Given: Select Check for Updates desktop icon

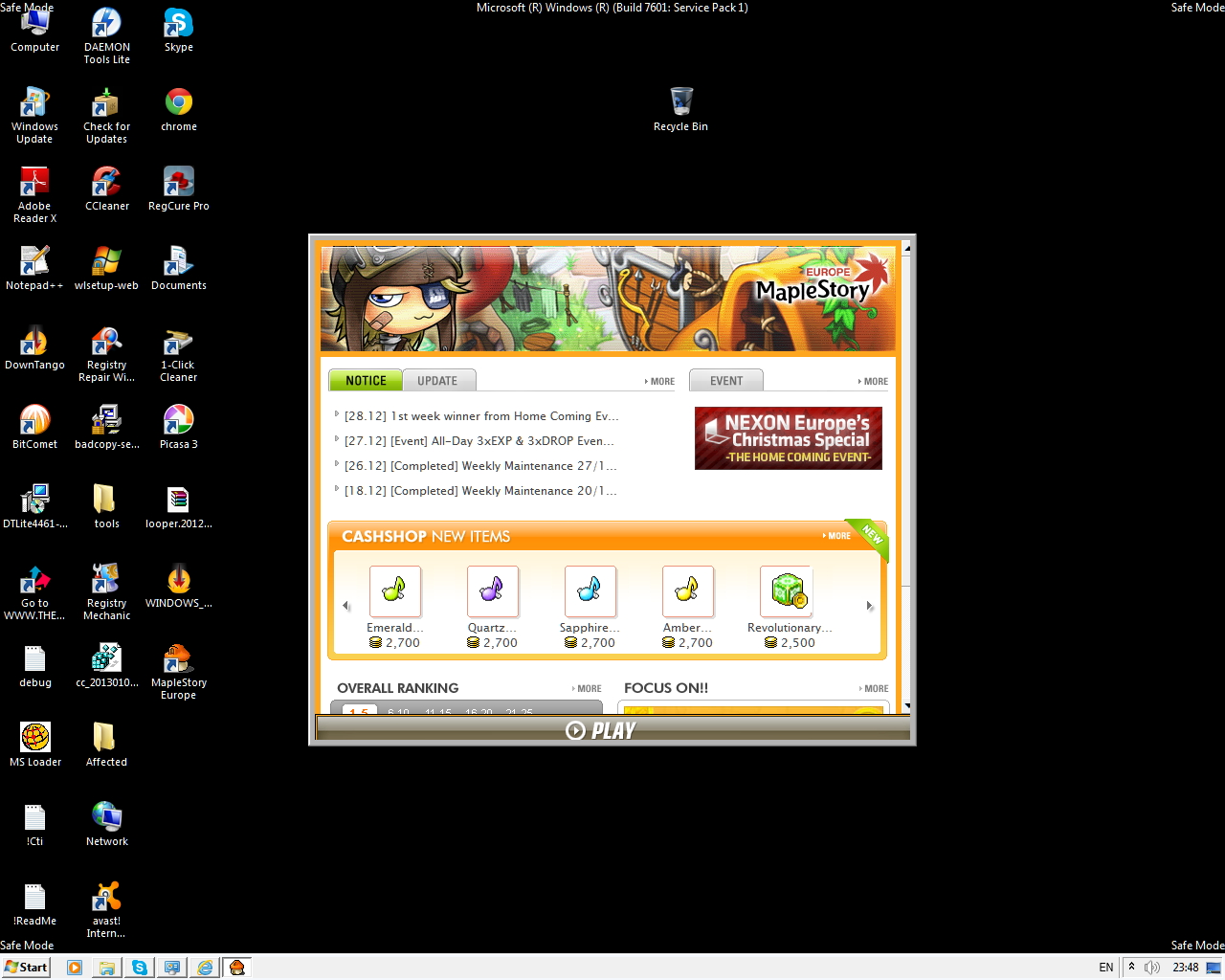Looking at the screenshot, I should pos(106,116).
